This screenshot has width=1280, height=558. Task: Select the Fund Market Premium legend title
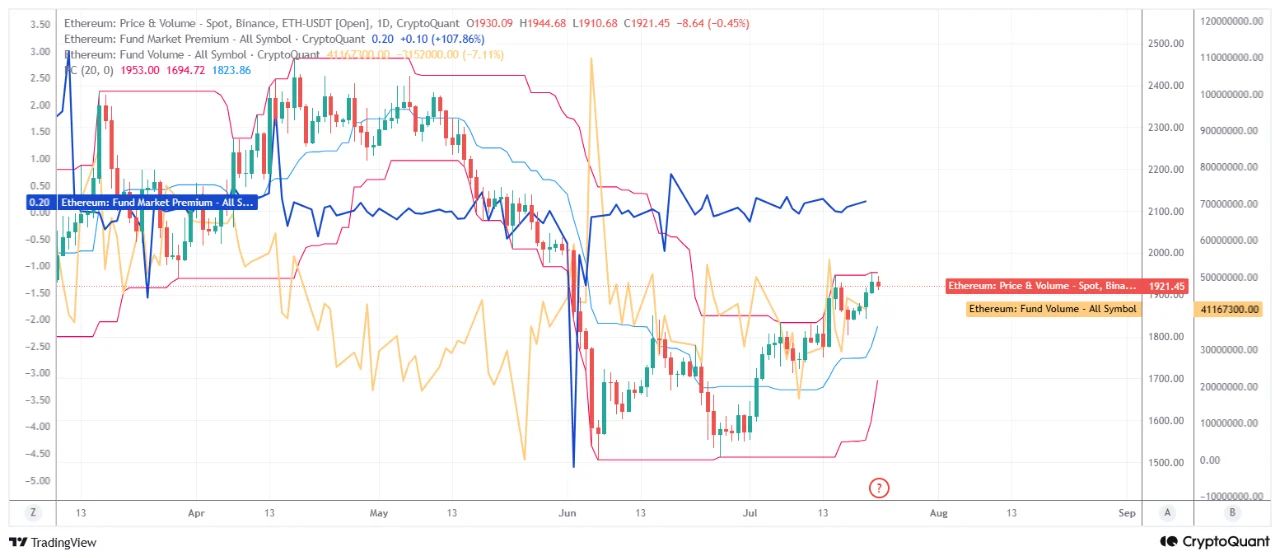(x=207, y=38)
